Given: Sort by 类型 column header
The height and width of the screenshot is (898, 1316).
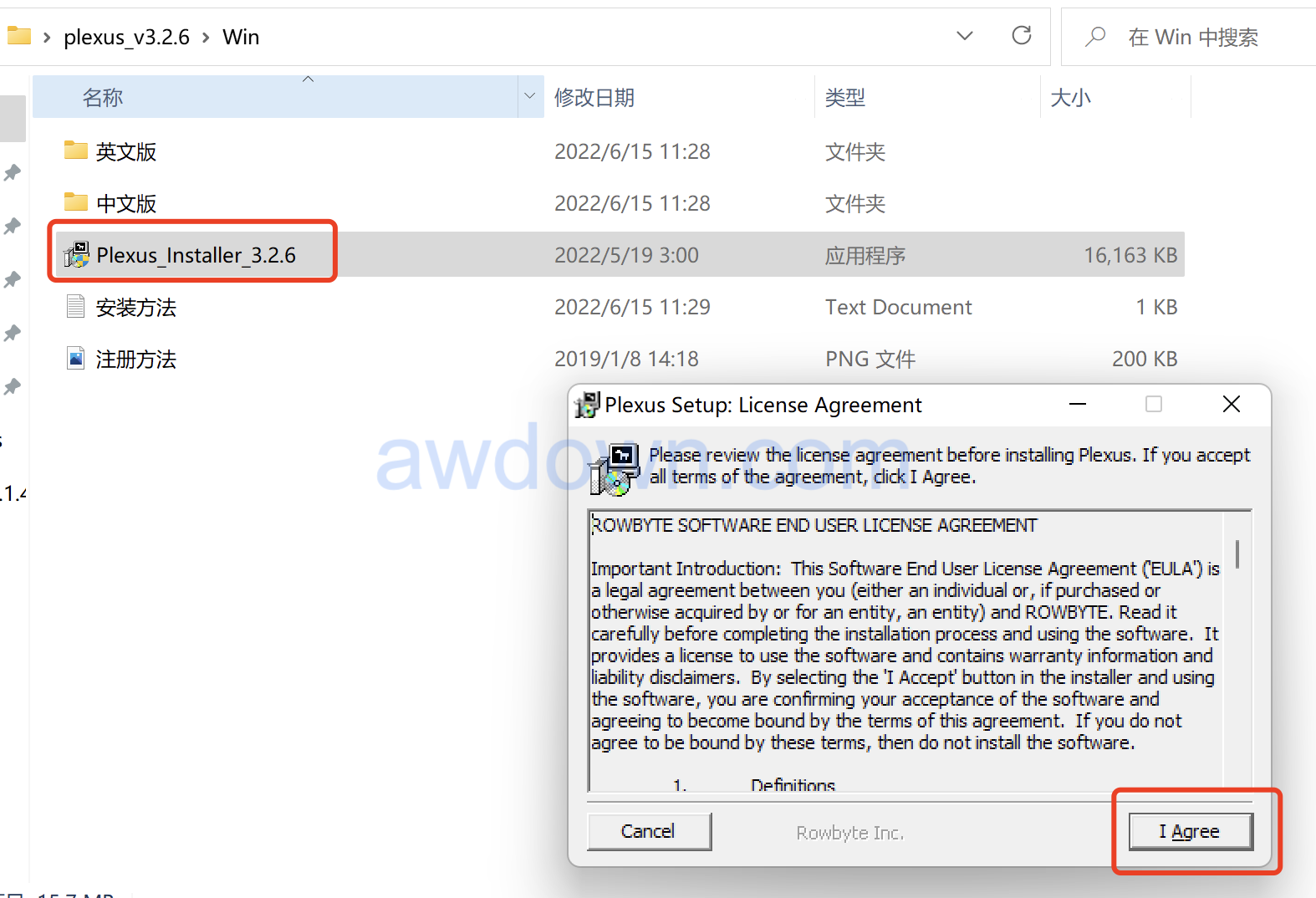Looking at the screenshot, I should pos(844,98).
